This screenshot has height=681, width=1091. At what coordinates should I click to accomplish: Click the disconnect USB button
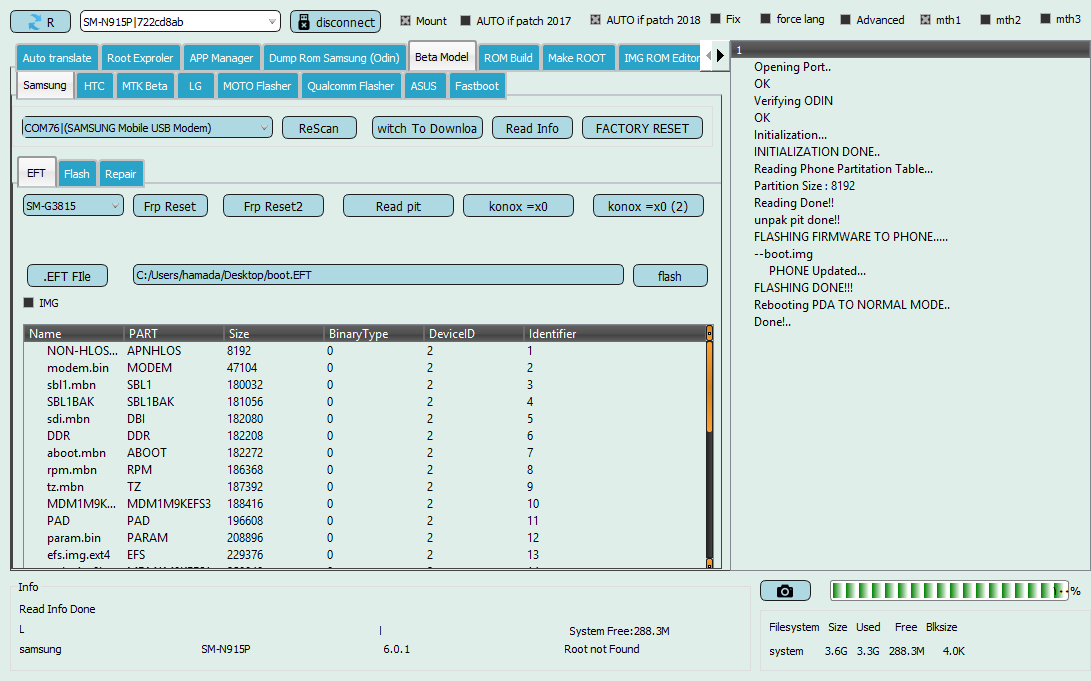[x=335, y=22]
